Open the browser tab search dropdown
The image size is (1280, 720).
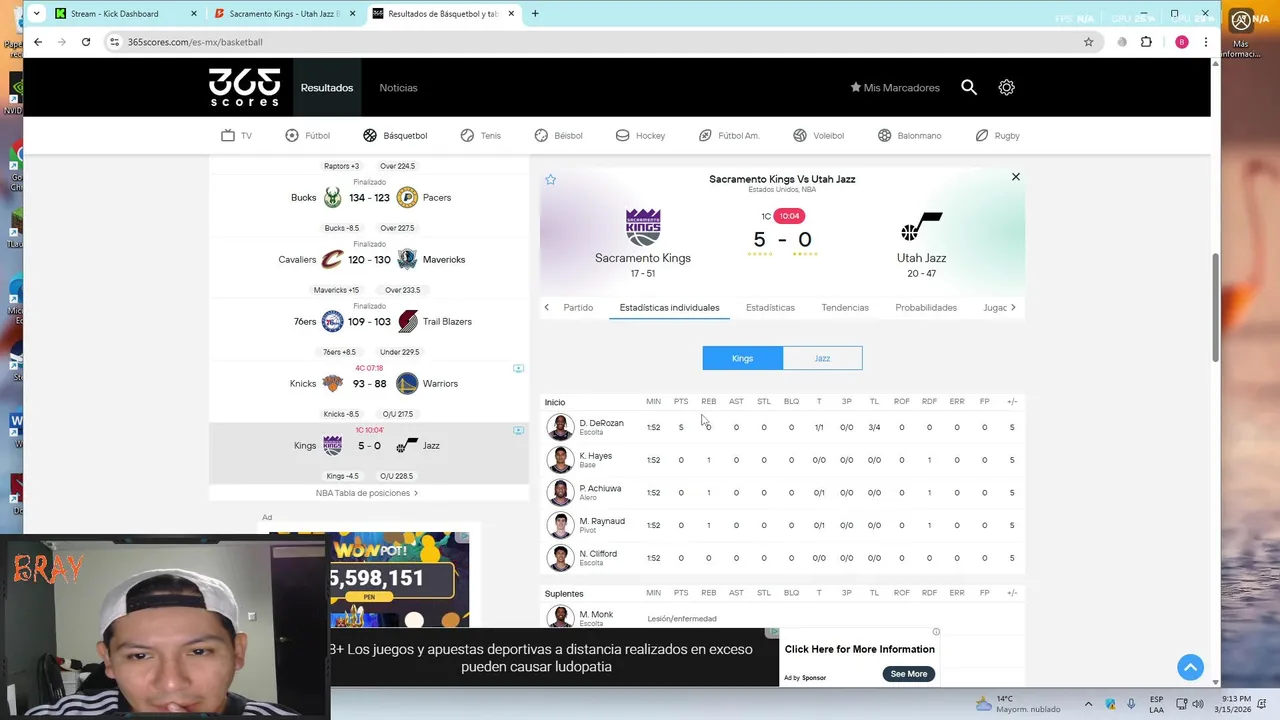point(36,14)
